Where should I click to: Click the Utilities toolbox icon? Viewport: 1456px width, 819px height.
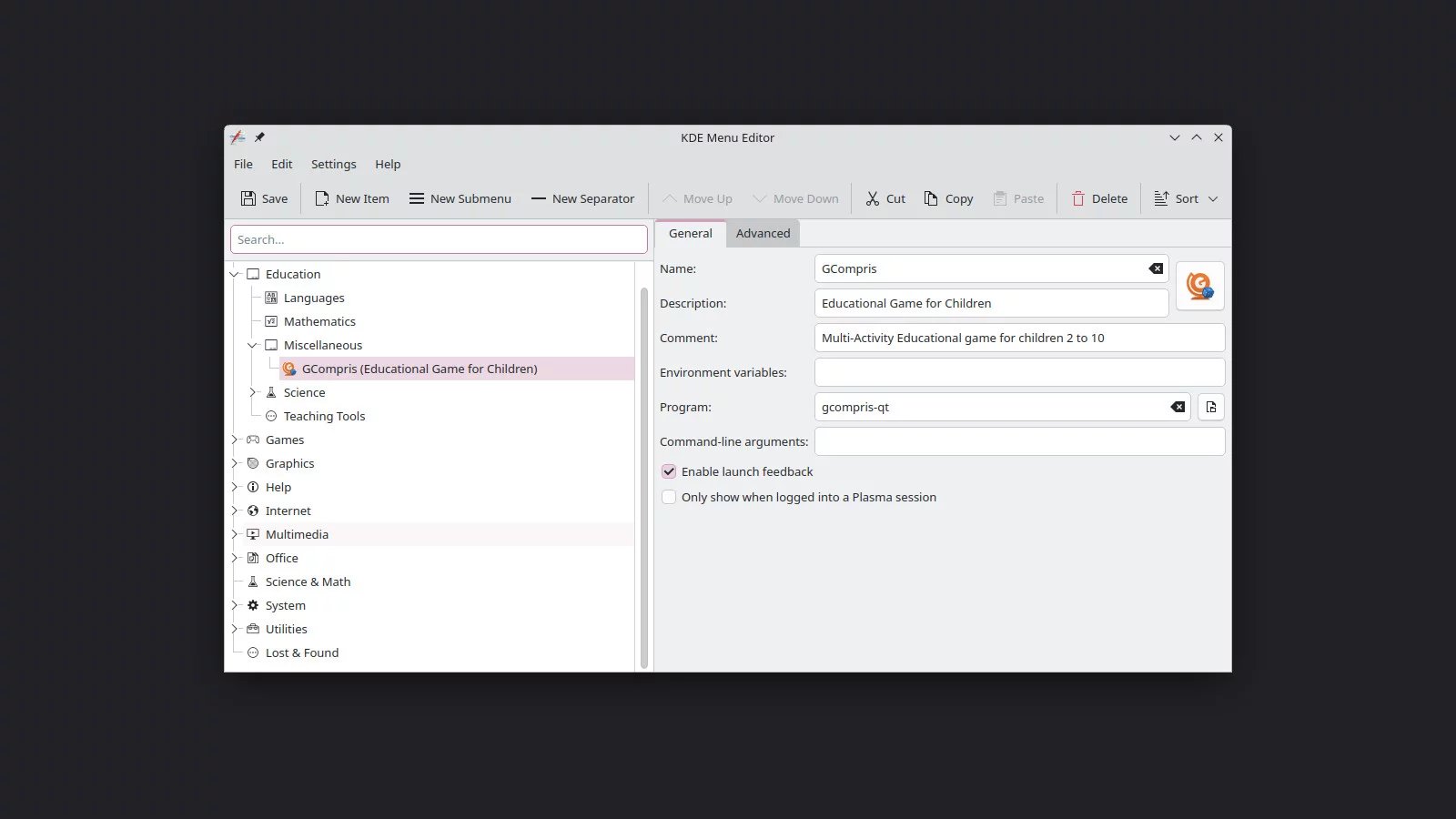[253, 629]
